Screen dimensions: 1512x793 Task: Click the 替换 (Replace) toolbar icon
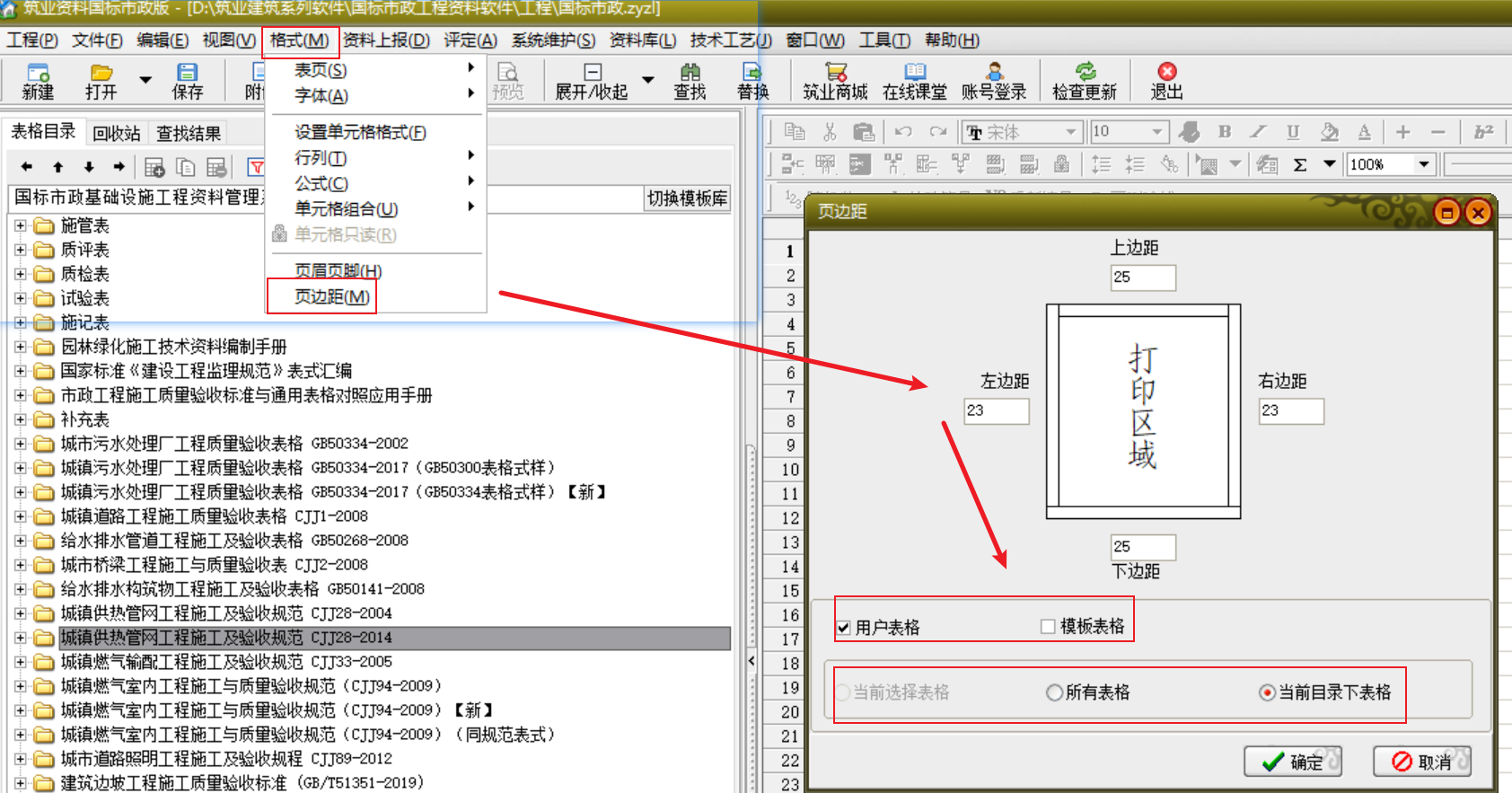coord(752,72)
